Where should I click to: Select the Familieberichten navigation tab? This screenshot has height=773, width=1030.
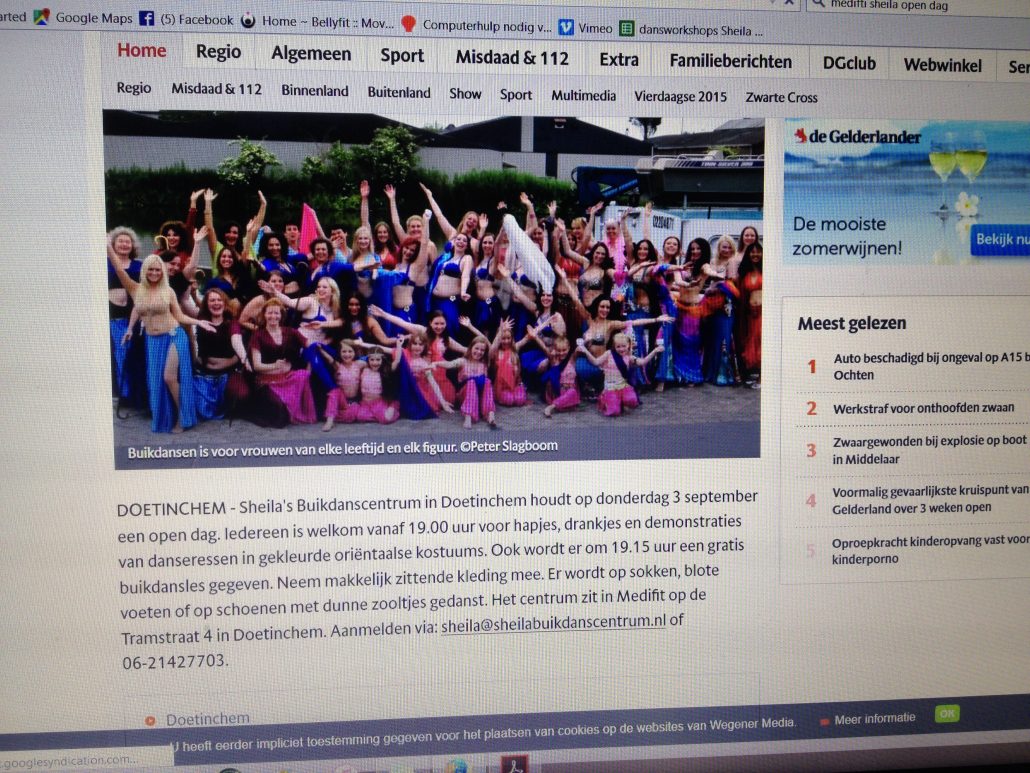(x=730, y=61)
